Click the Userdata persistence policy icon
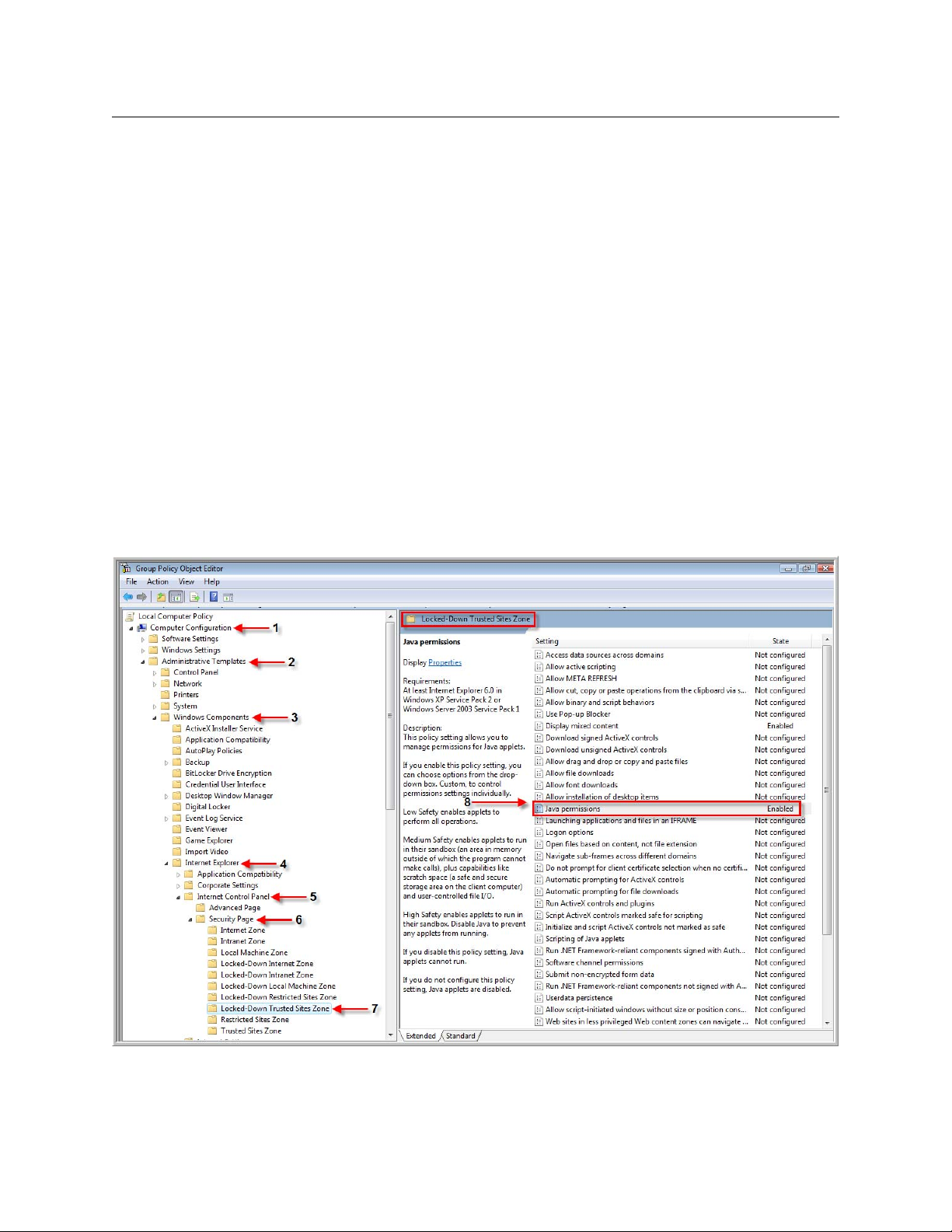952x1232 pixels. tap(539, 998)
